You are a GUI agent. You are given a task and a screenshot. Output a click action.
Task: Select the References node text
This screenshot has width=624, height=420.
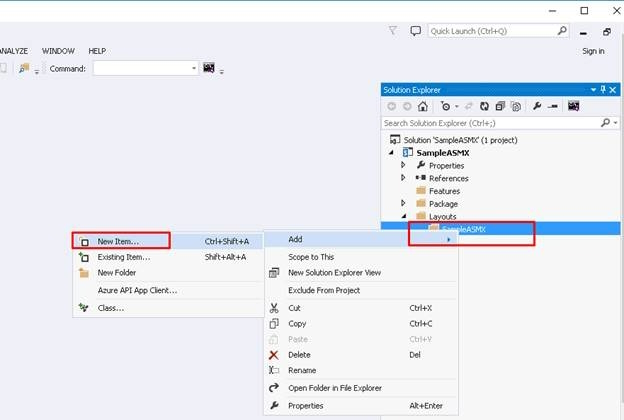(448, 178)
